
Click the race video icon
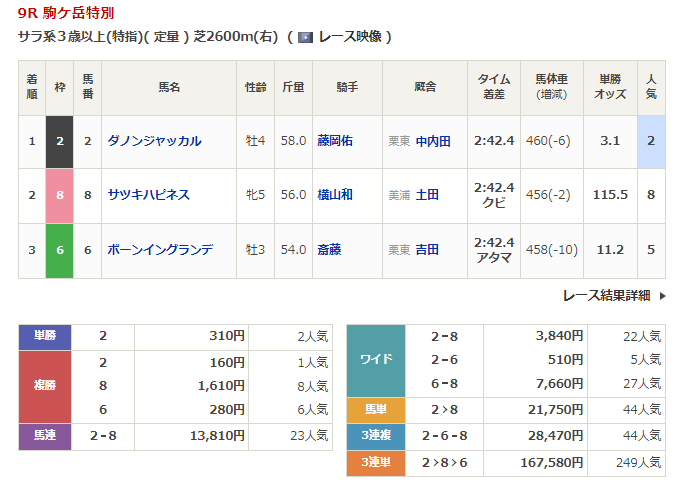point(306,37)
